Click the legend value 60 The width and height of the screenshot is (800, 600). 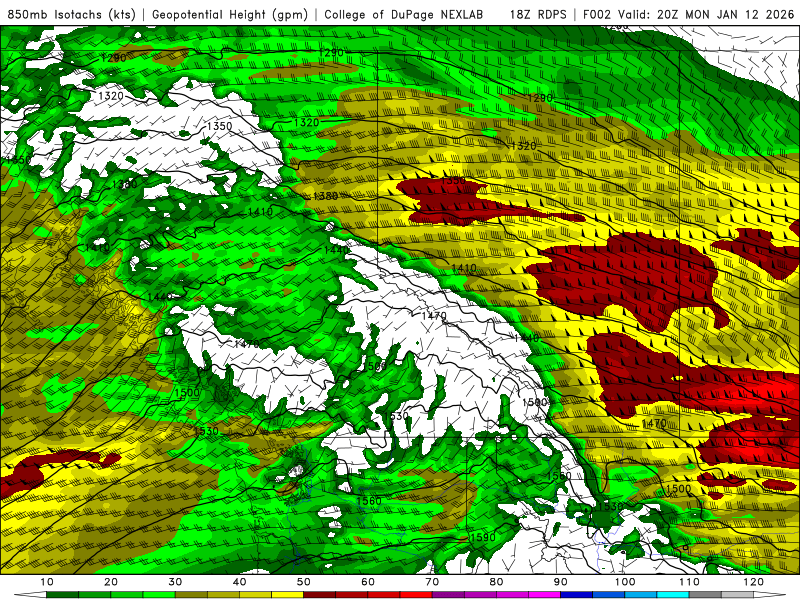click(368, 582)
